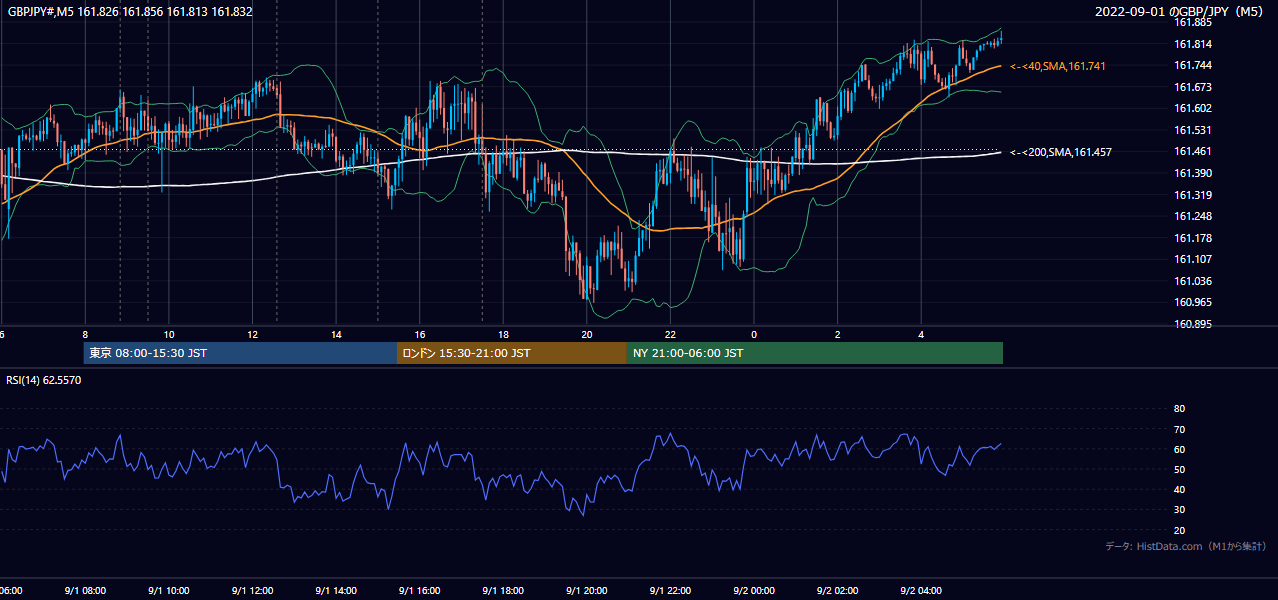Click the NY 21:00-06:00 JST session bar

coord(815,353)
